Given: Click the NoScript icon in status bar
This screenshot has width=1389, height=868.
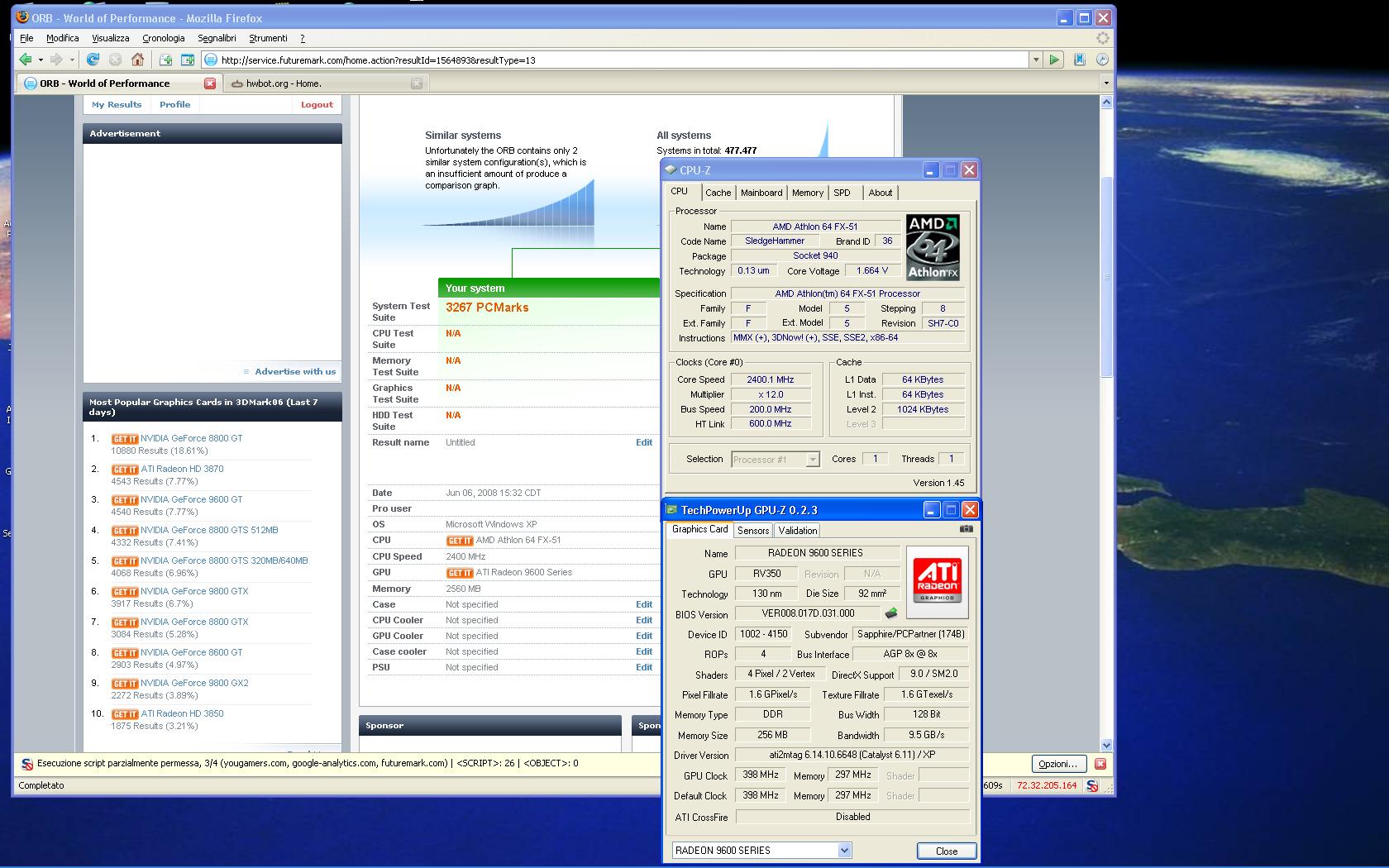Looking at the screenshot, I should 1092,785.
